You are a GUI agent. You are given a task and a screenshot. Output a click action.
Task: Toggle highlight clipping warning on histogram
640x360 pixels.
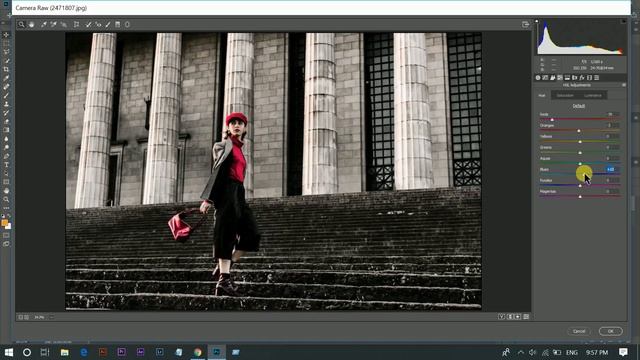point(624,21)
